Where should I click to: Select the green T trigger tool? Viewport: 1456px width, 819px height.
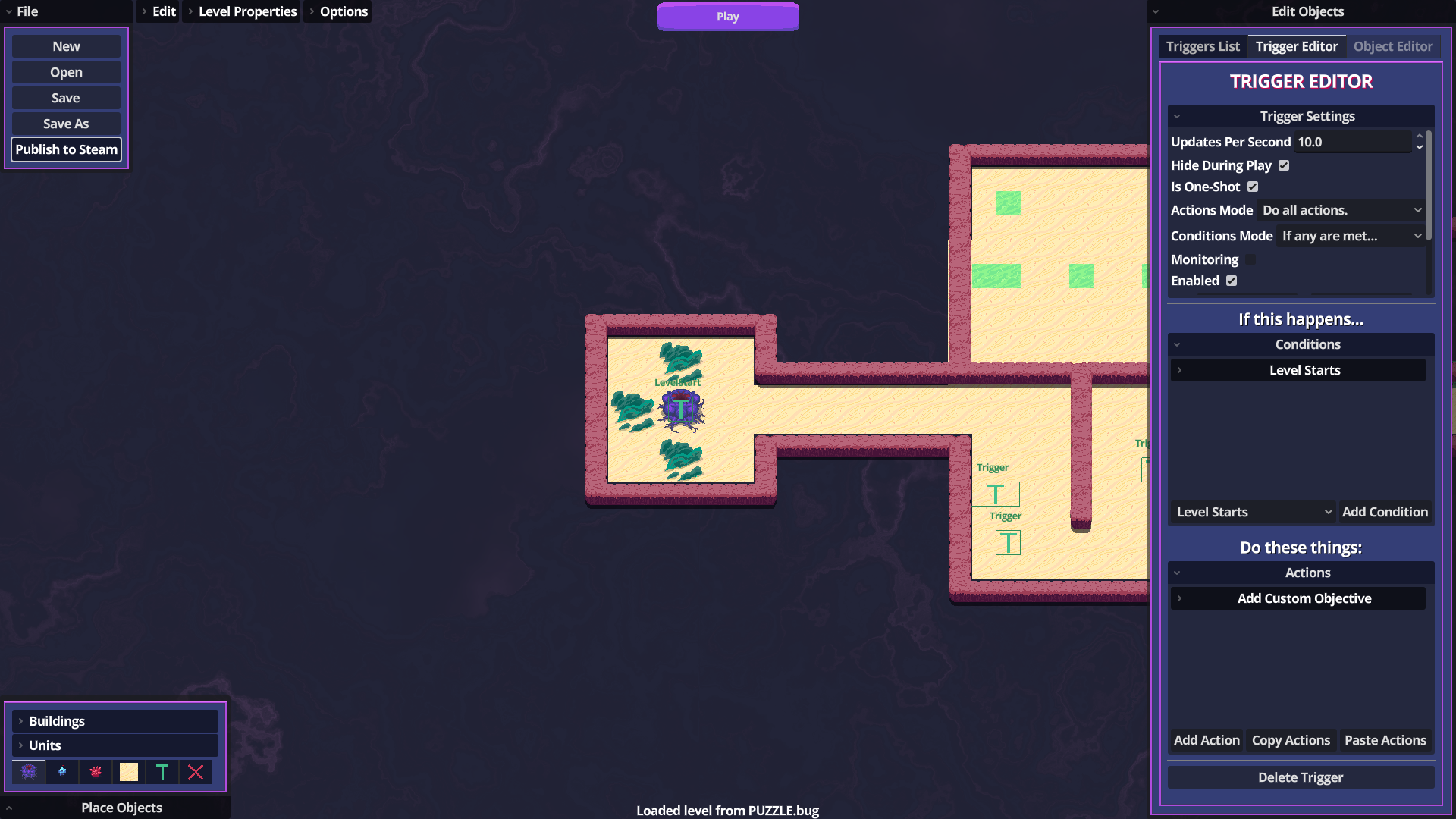162,772
